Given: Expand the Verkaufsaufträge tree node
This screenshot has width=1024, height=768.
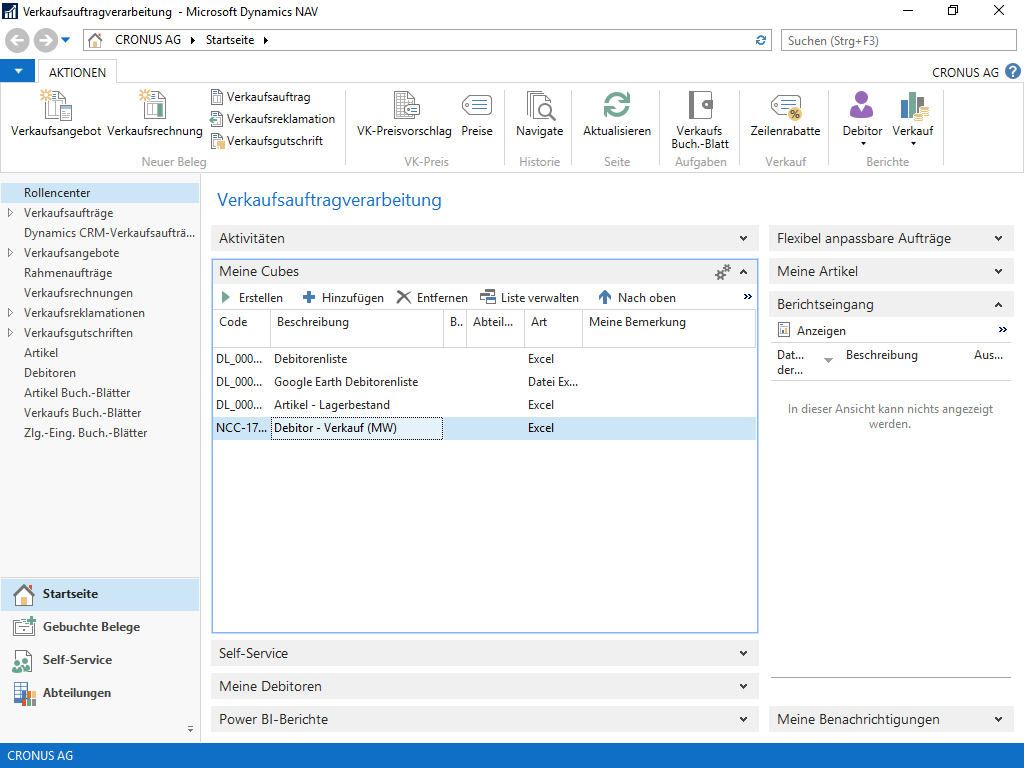Looking at the screenshot, I should (x=10, y=213).
